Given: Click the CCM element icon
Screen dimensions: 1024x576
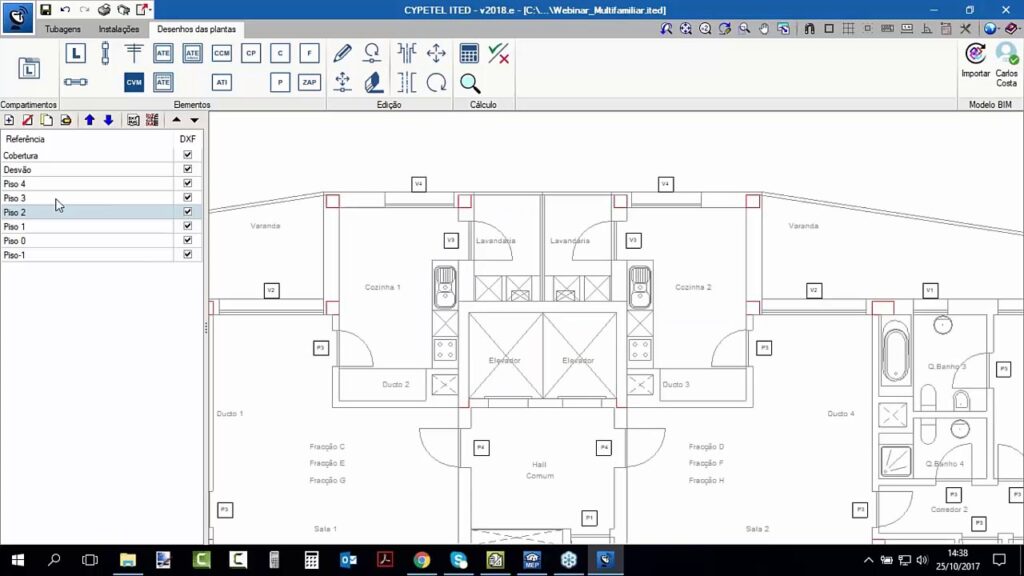Looking at the screenshot, I should click(222, 53).
